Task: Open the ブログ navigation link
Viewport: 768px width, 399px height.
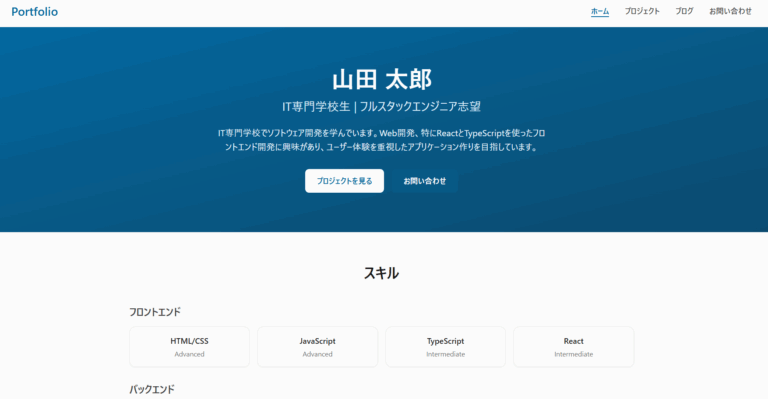Action: (684, 11)
